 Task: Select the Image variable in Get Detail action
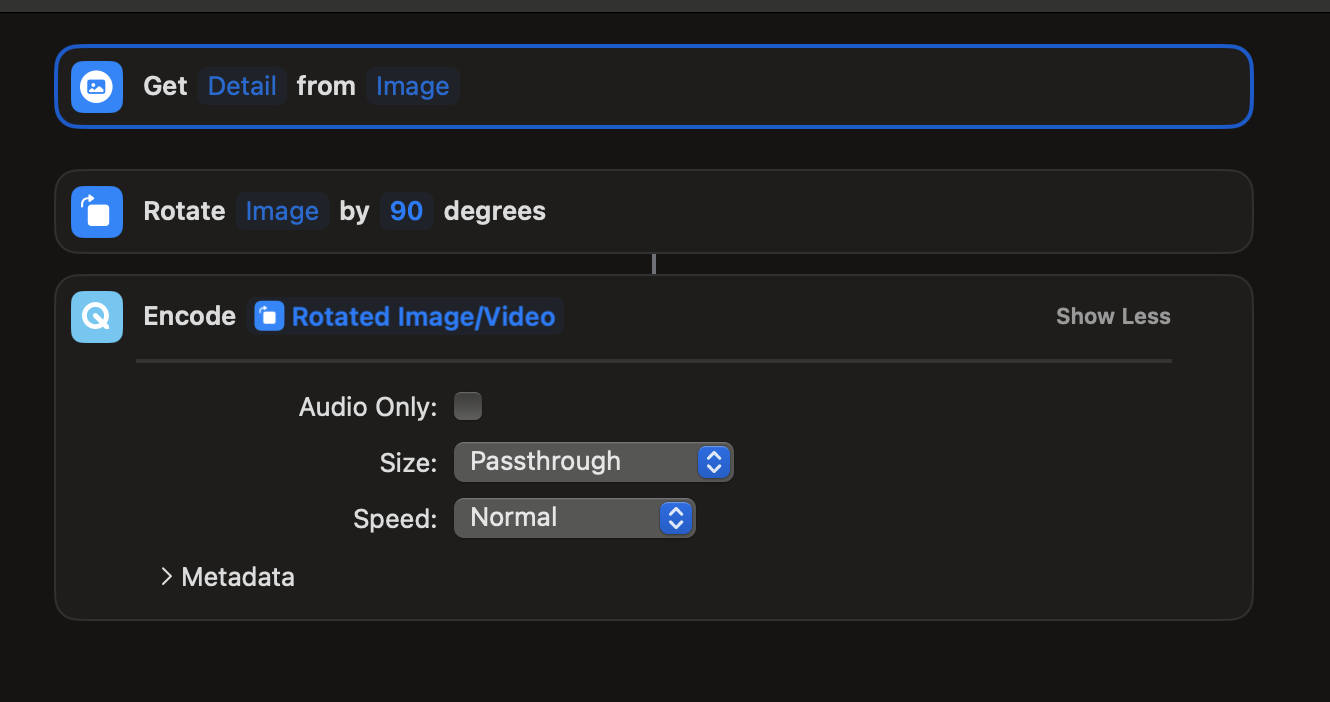pyautogui.click(x=412, y=87)
